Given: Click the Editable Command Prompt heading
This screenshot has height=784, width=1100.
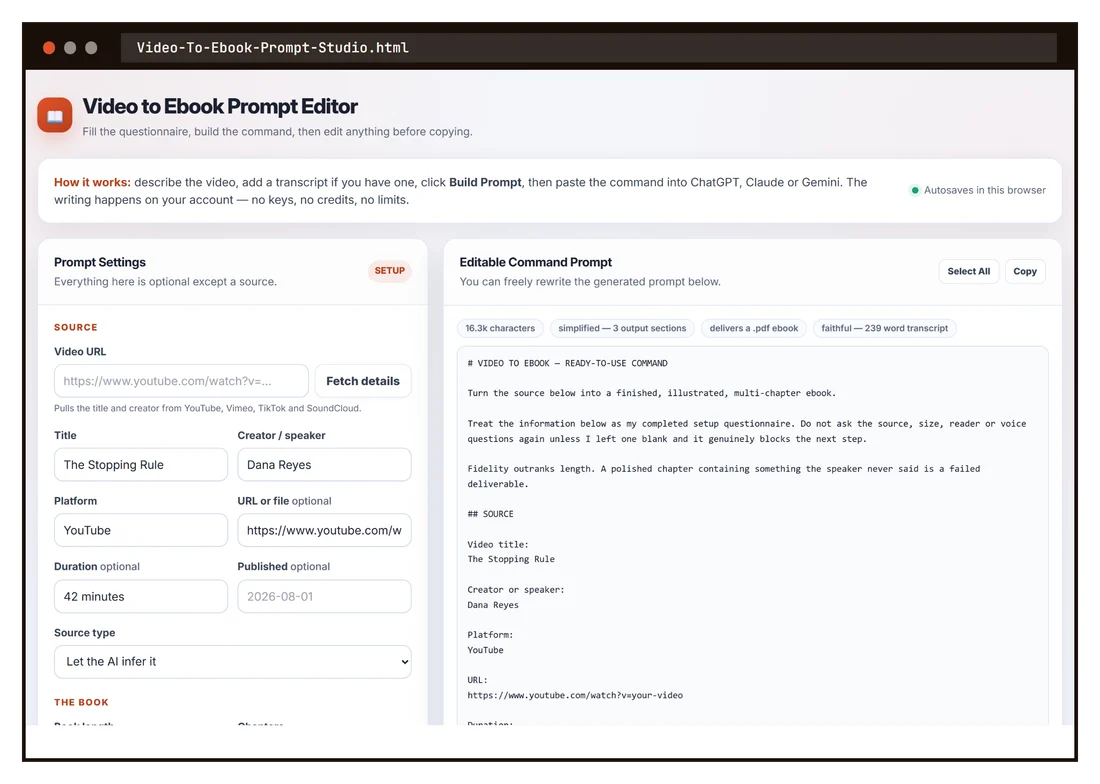Looking at the screenshot, I should click(x=535, y=262).
